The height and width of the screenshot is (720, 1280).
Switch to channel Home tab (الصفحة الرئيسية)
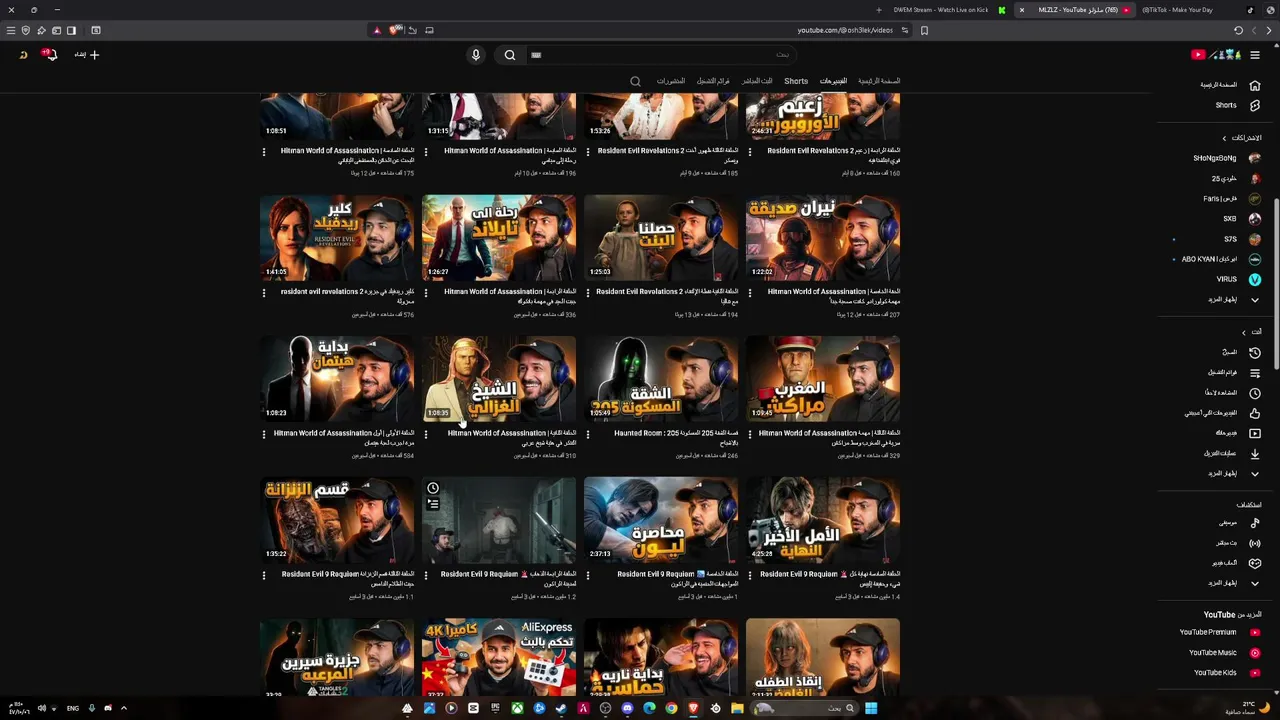click(x=879, y=81)
